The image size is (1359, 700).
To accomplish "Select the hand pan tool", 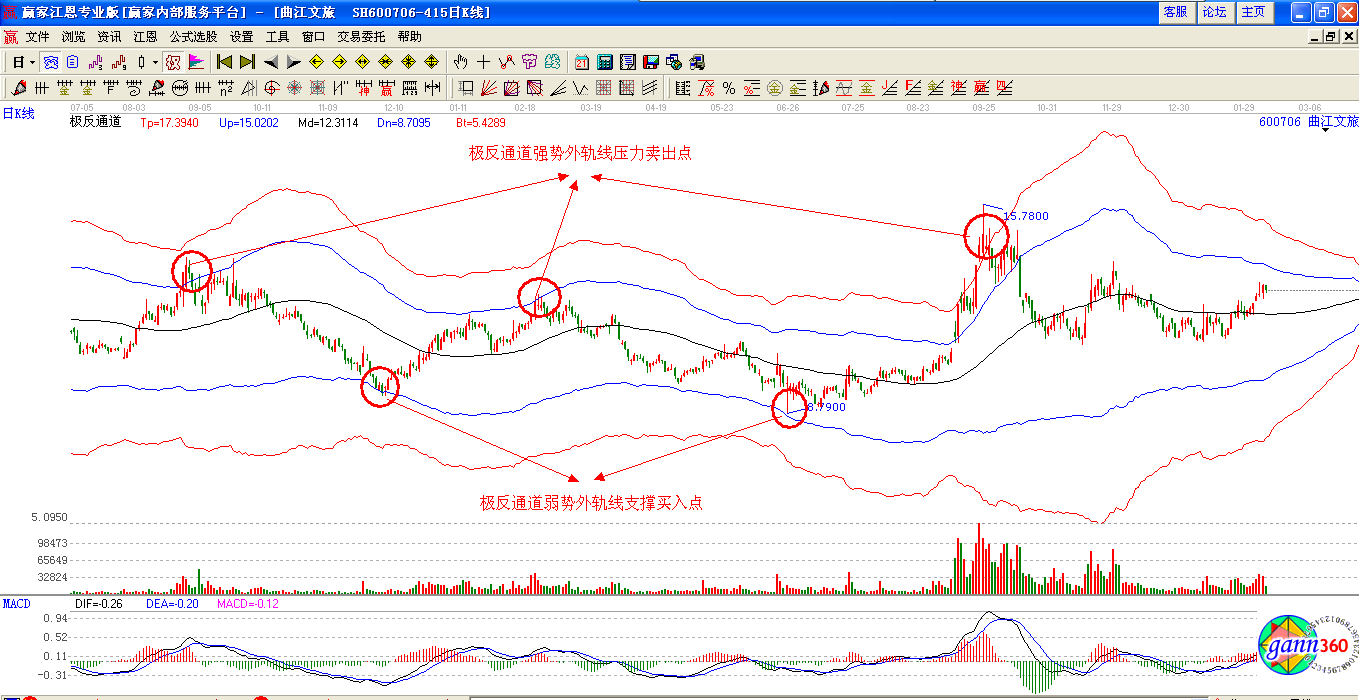I will pyautogui.click(x=461, y=62).
